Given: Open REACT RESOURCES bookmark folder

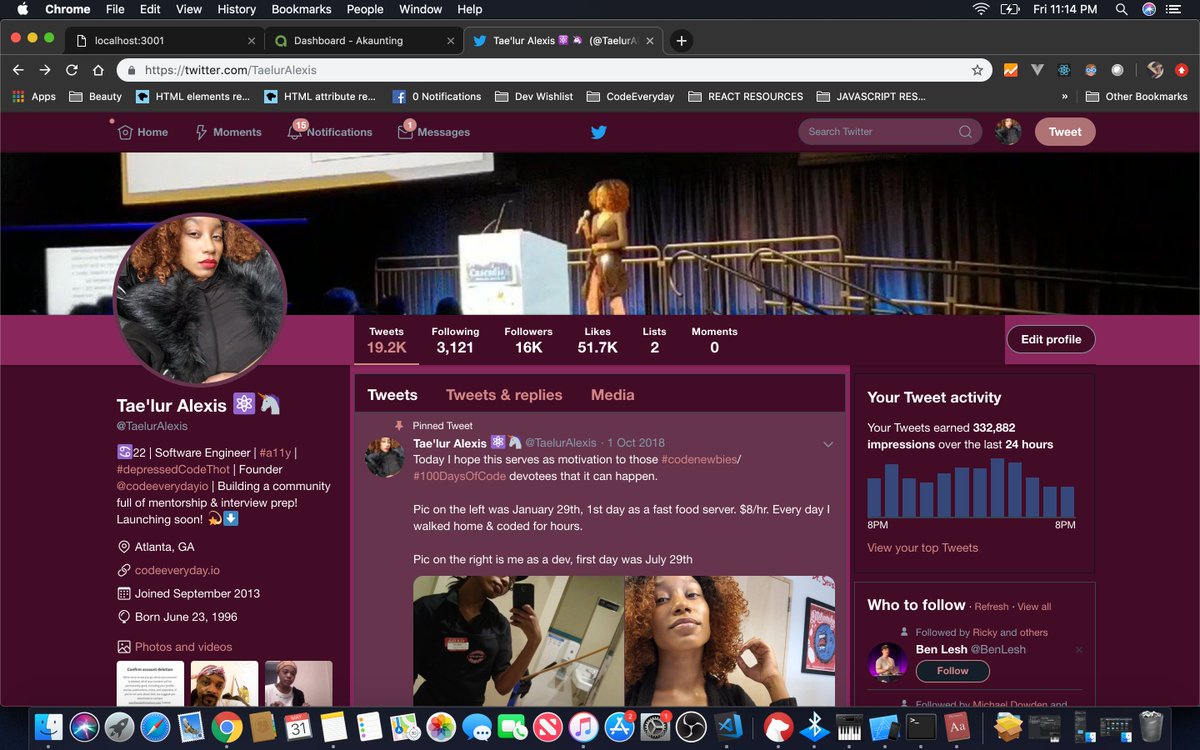Looking at the screenshot, I should (745, 97).
